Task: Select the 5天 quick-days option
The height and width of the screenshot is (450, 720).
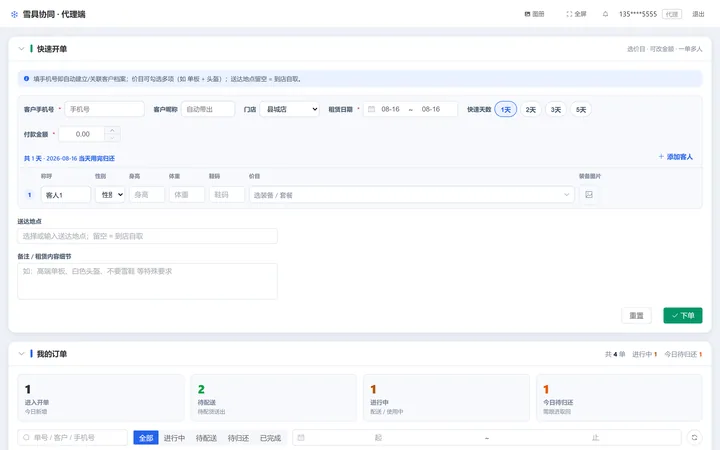Action: (581, 109)
